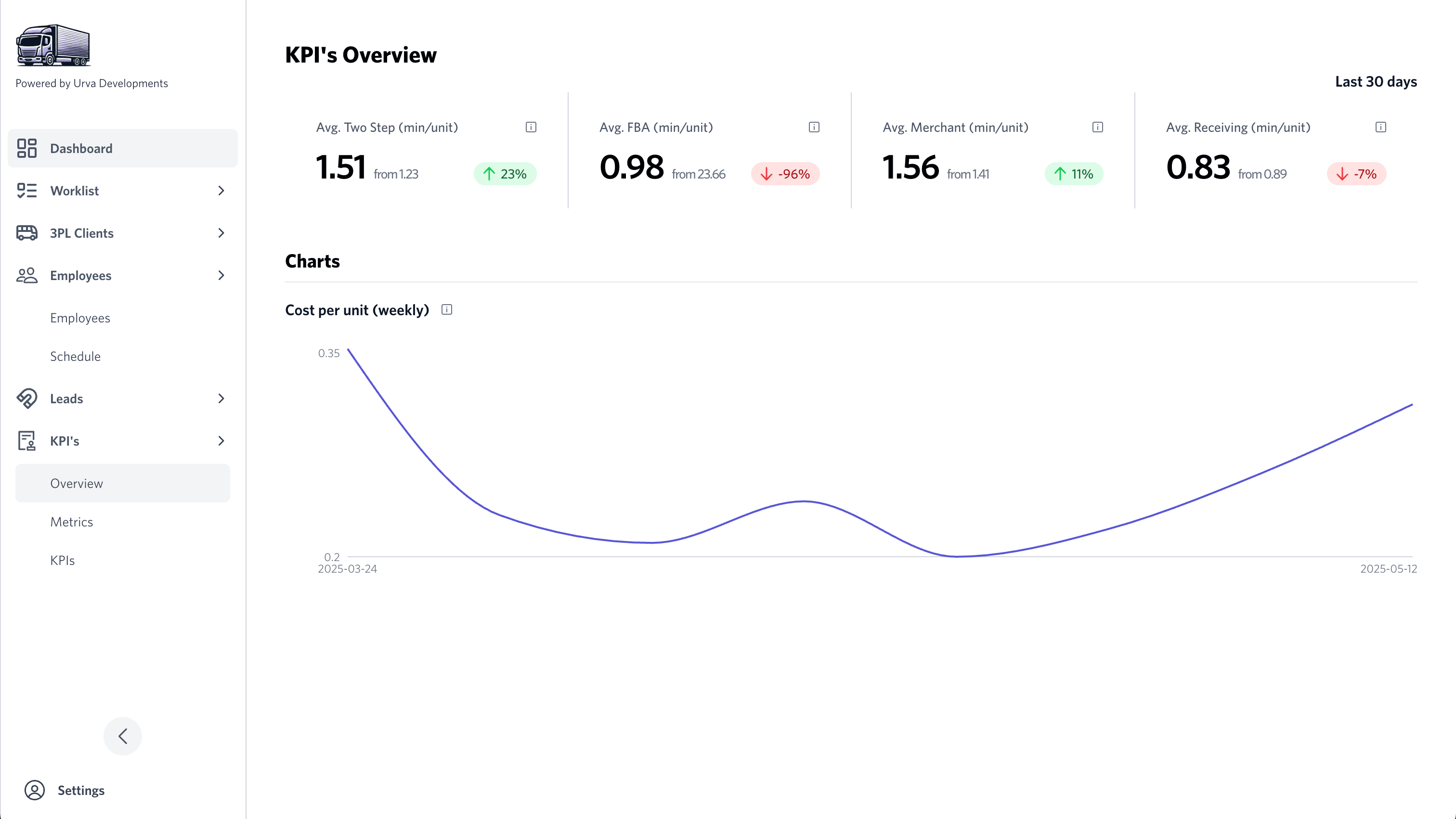Click the Leads magnet icon
Viewport: 1456px width, 819px height.
[x=26, y=398]
